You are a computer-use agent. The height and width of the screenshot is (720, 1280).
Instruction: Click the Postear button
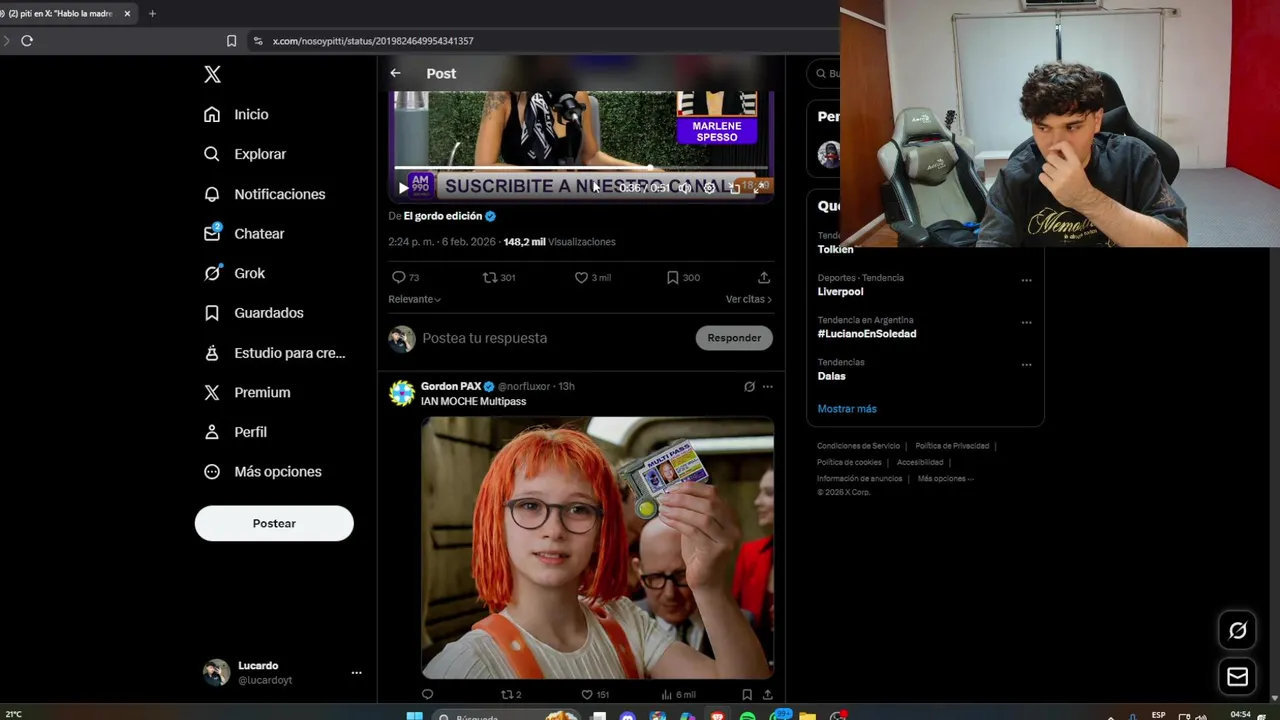pos(274,523)
